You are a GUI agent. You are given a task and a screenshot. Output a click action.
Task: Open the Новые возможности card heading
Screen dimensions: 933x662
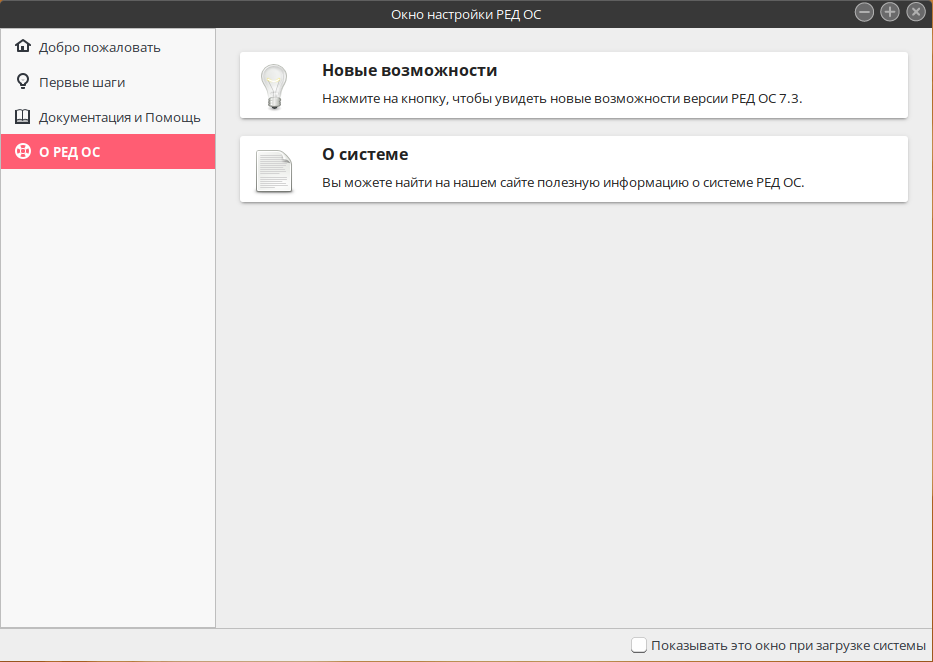[x=409, y=70]
